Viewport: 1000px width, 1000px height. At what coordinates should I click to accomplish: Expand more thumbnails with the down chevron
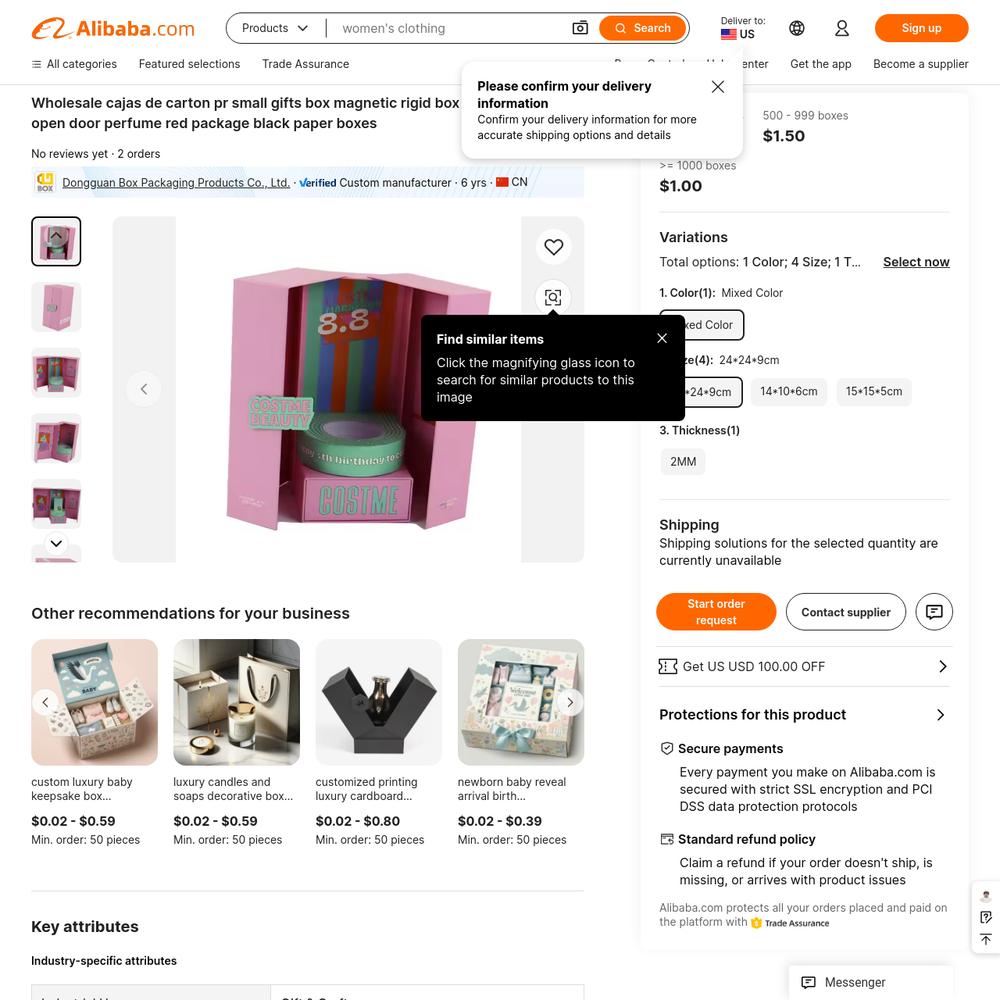[x=56, y=543]
